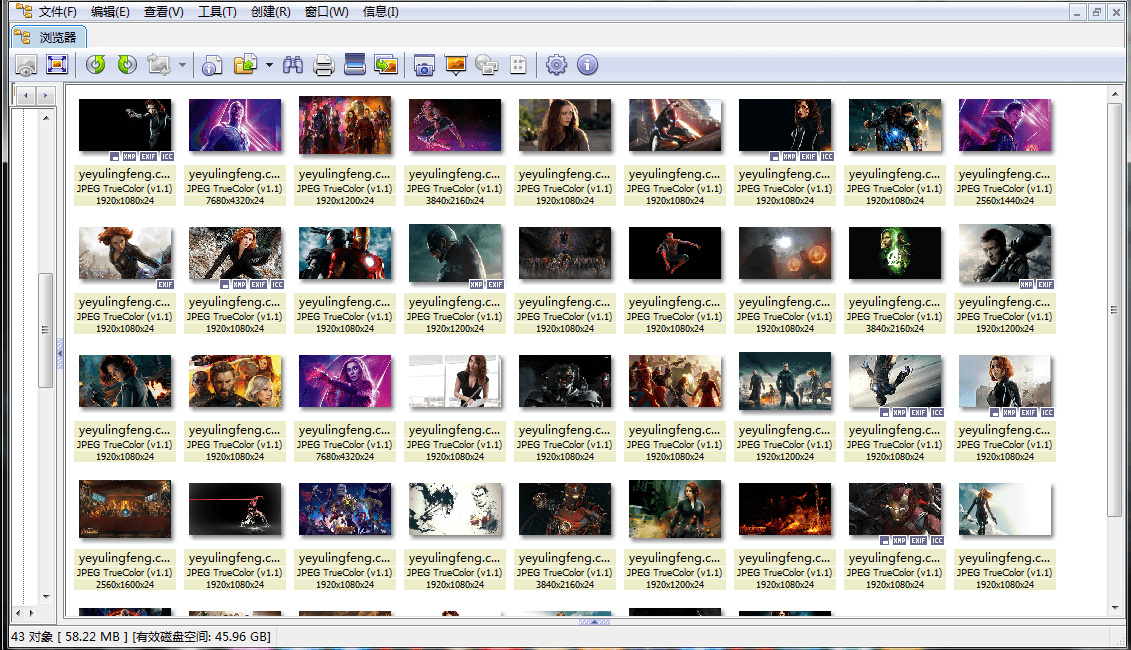This screenshot has width=1131, height=650.
Task: Click the 2560x1600x24 dimension label
Action: pyautogui.click(x=125, y=585)
